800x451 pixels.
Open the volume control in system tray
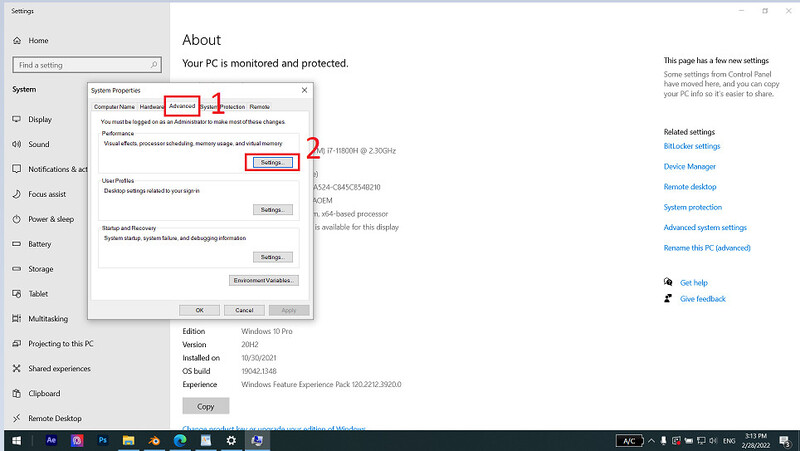(713, 441)
